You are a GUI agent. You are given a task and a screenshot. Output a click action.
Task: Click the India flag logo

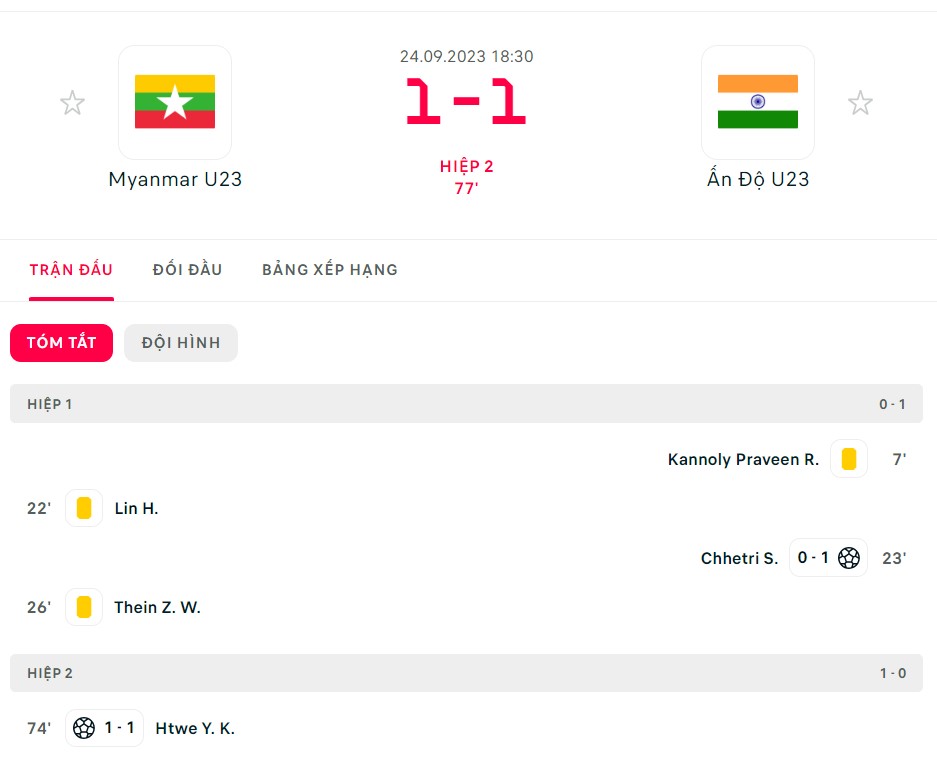758,102
